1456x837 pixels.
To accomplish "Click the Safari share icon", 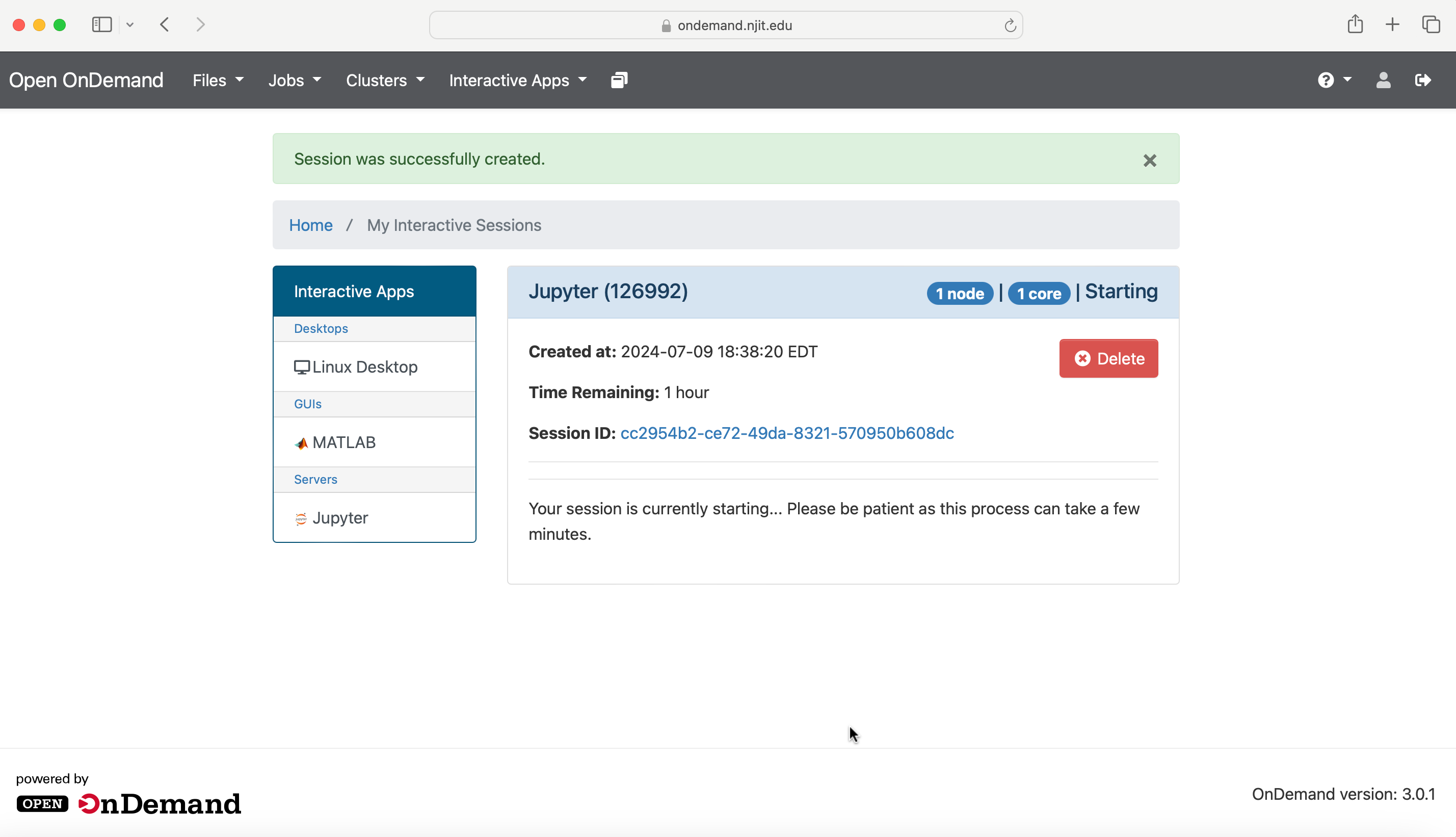I will [x=1356, y=24].
